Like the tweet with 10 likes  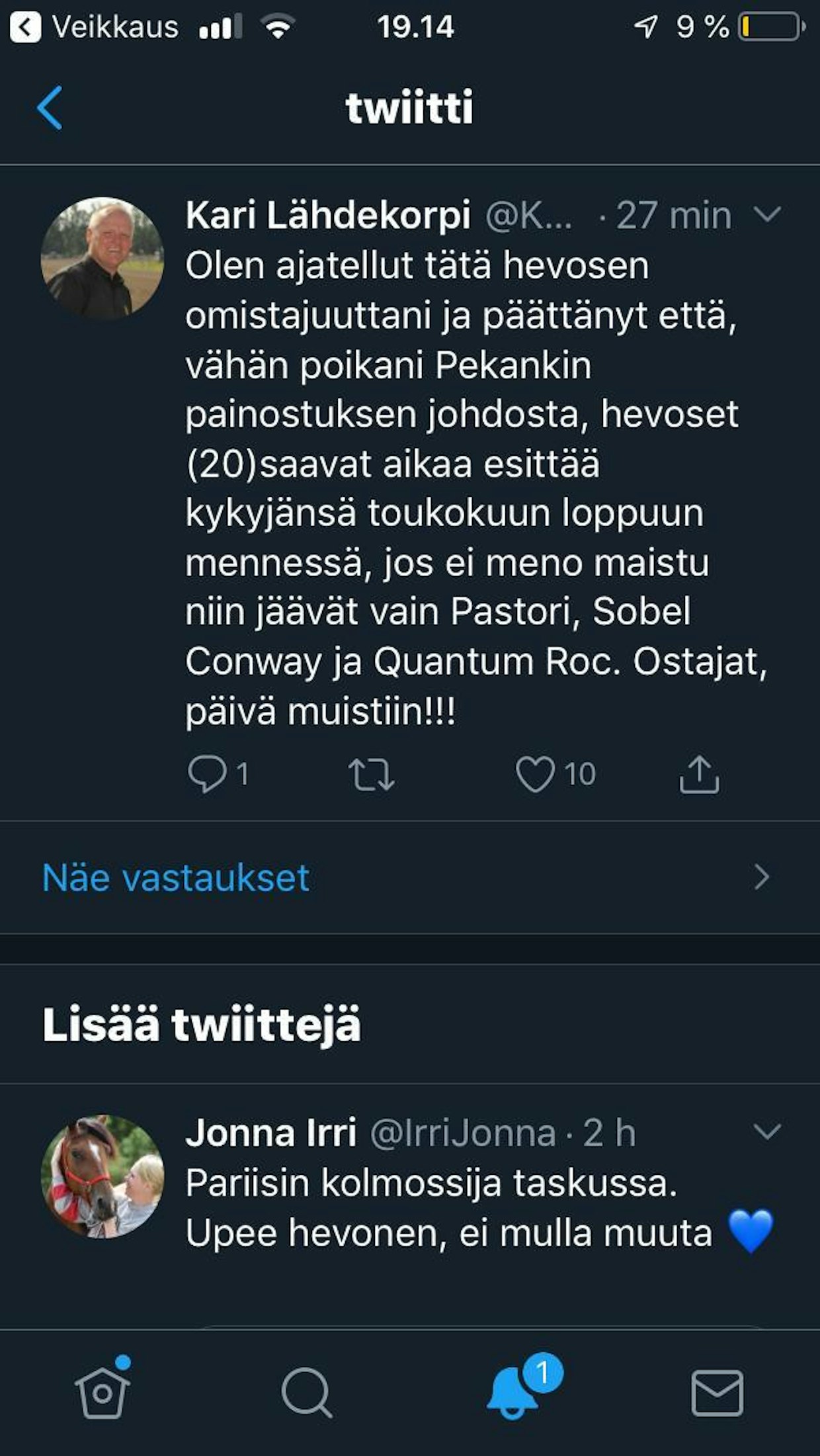coord(536,774)
